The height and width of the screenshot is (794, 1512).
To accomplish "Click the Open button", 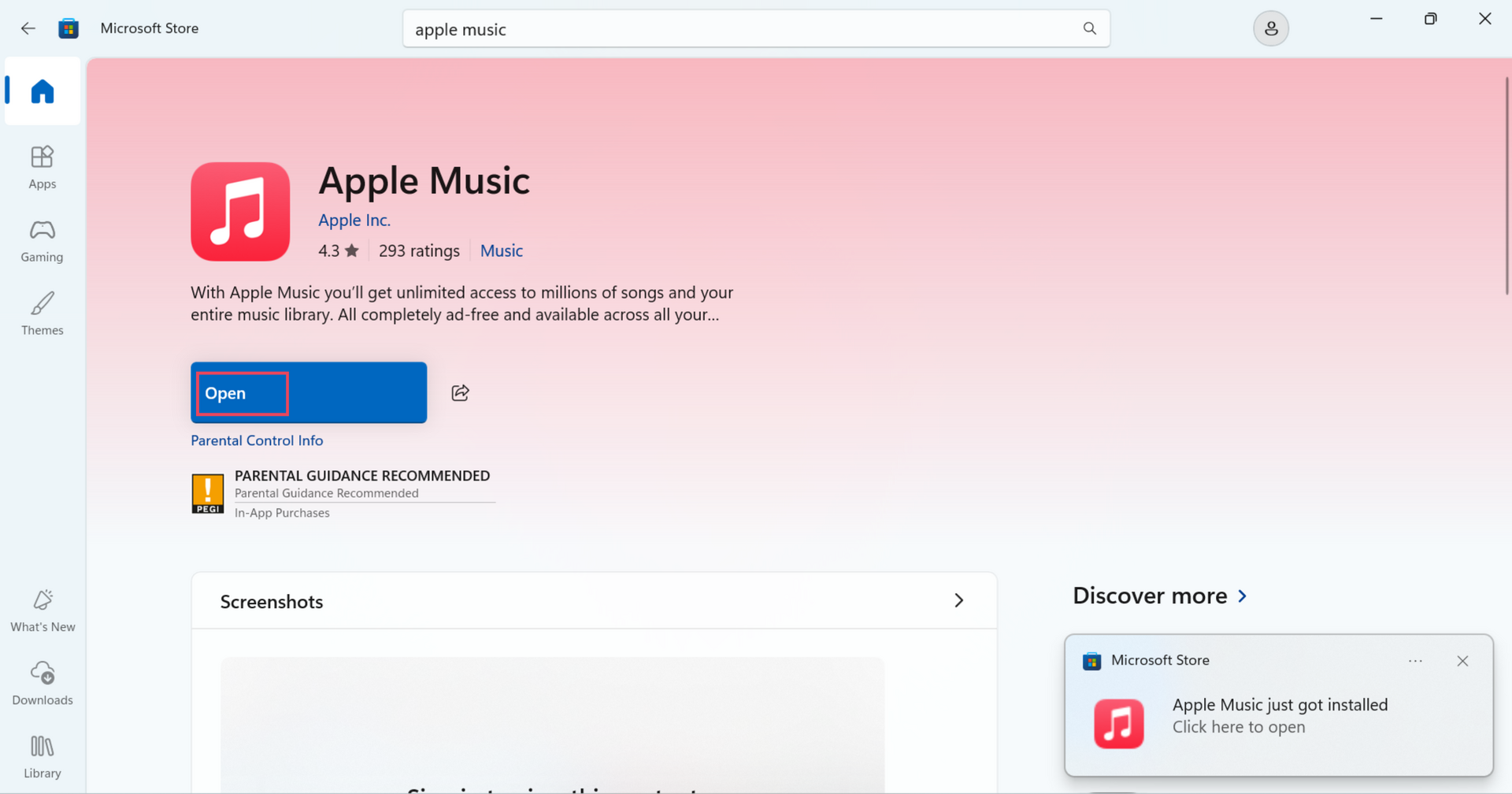I will click(x=309, y=392).
